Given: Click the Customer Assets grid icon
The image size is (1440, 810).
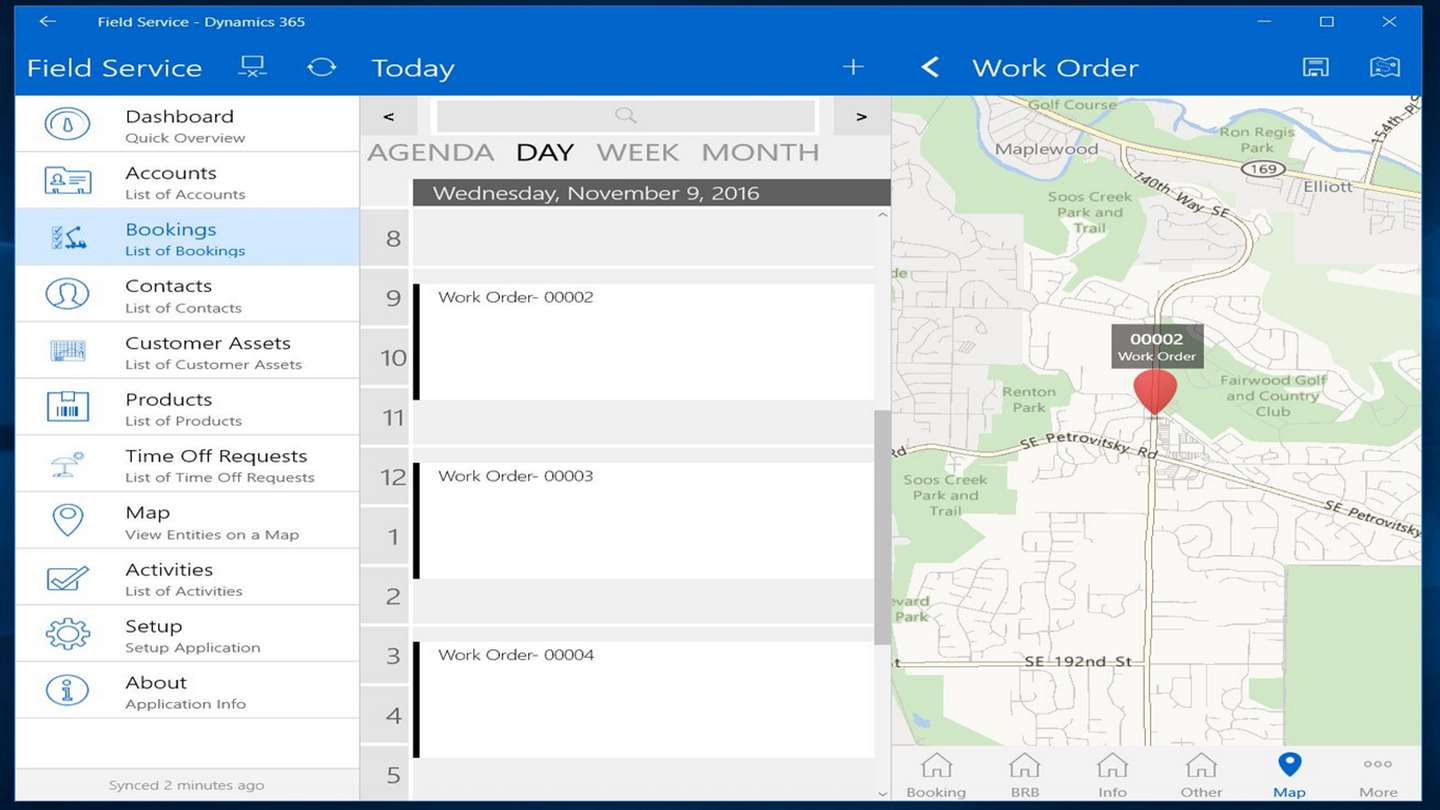Looking at the screenshot, I should 68,351.
